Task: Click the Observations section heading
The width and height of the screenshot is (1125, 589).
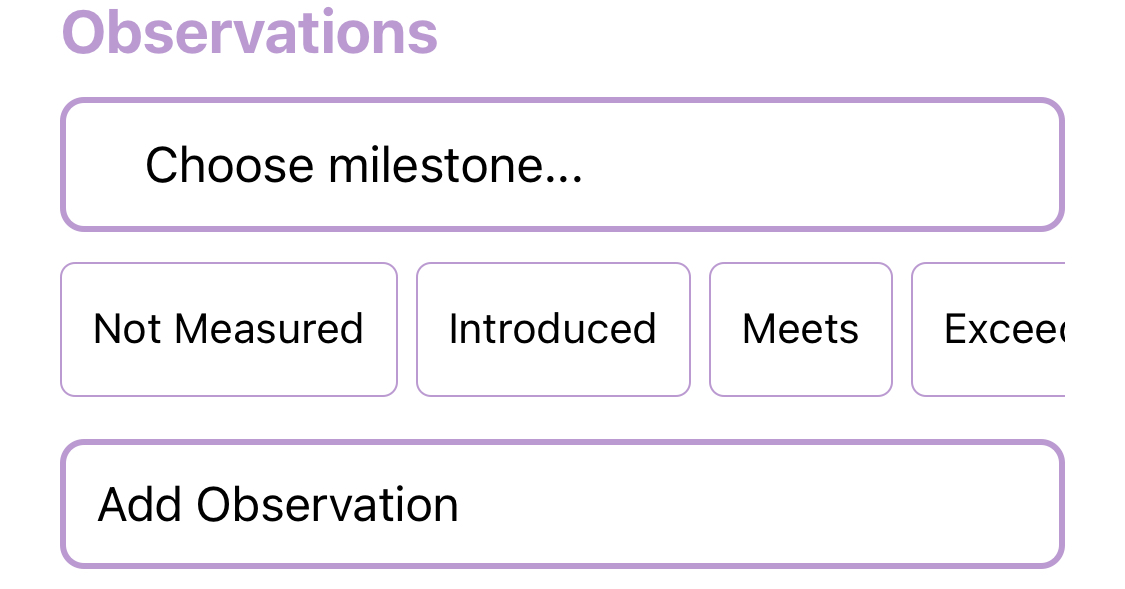Action: tap(250, 32)
